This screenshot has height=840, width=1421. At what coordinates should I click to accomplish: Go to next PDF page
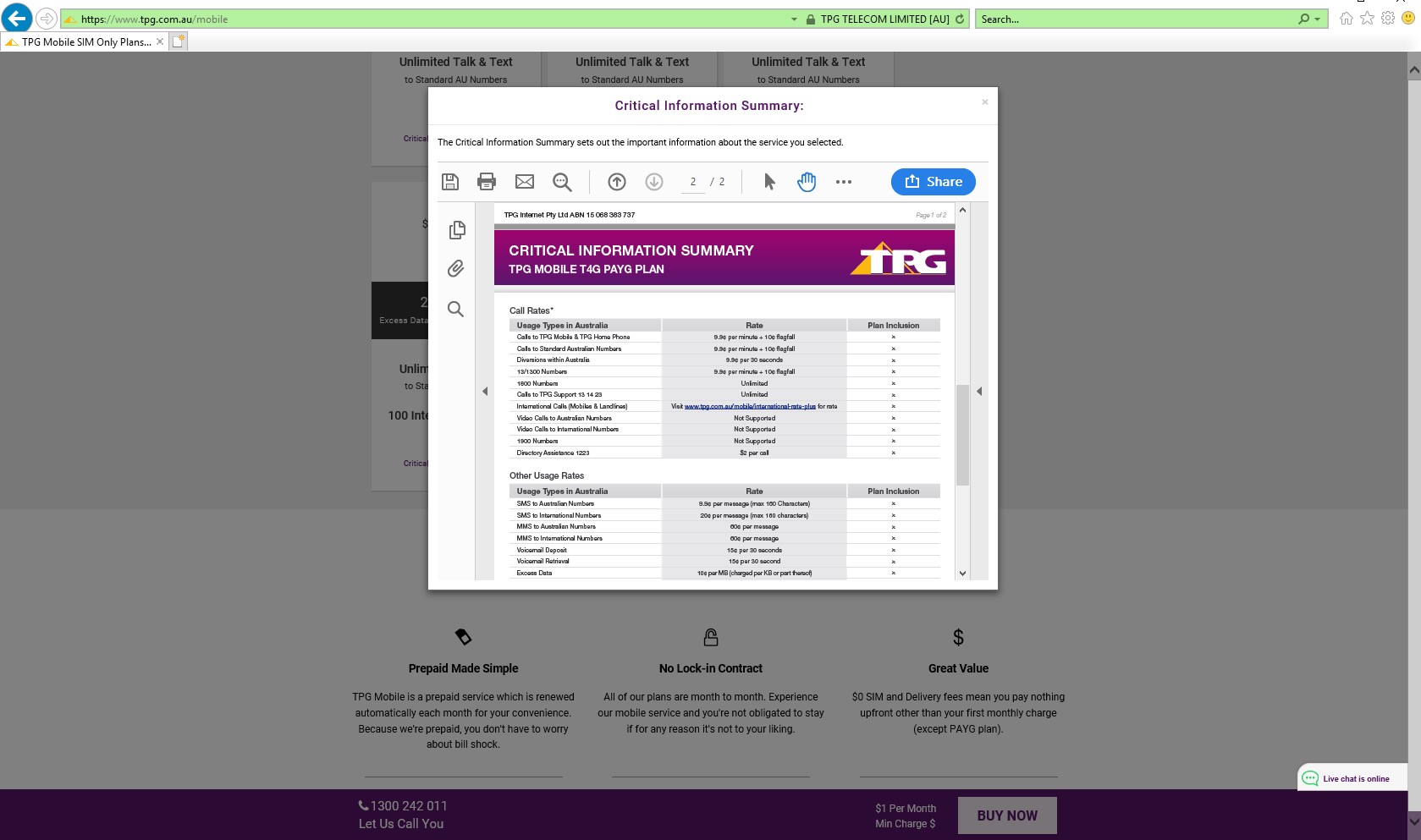click(654, 181)
